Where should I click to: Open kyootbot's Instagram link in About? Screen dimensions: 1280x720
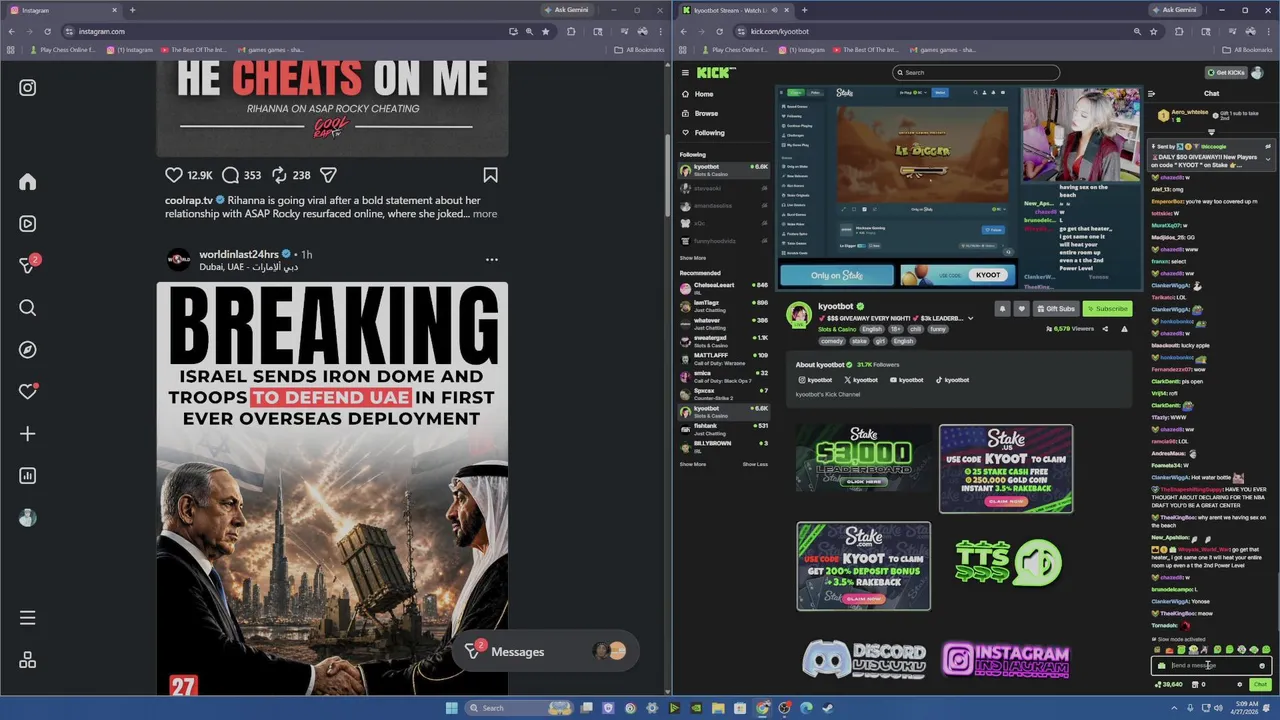pos(815,380)
